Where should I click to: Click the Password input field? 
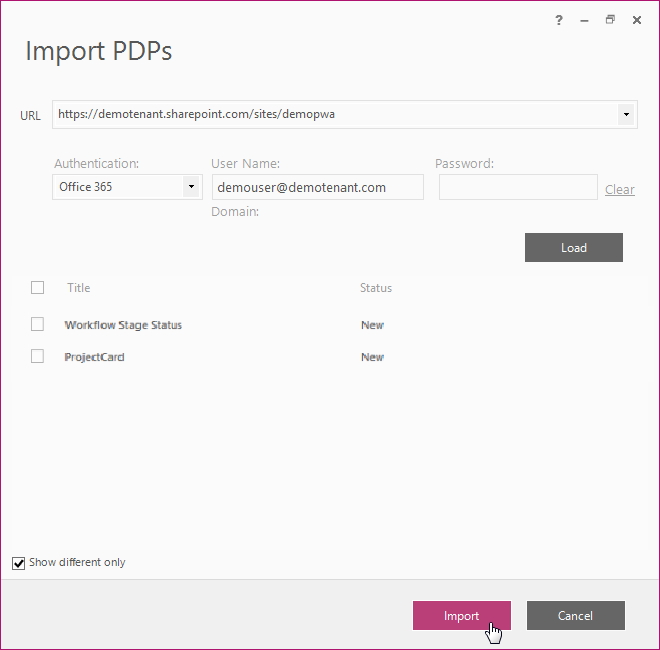517,187
